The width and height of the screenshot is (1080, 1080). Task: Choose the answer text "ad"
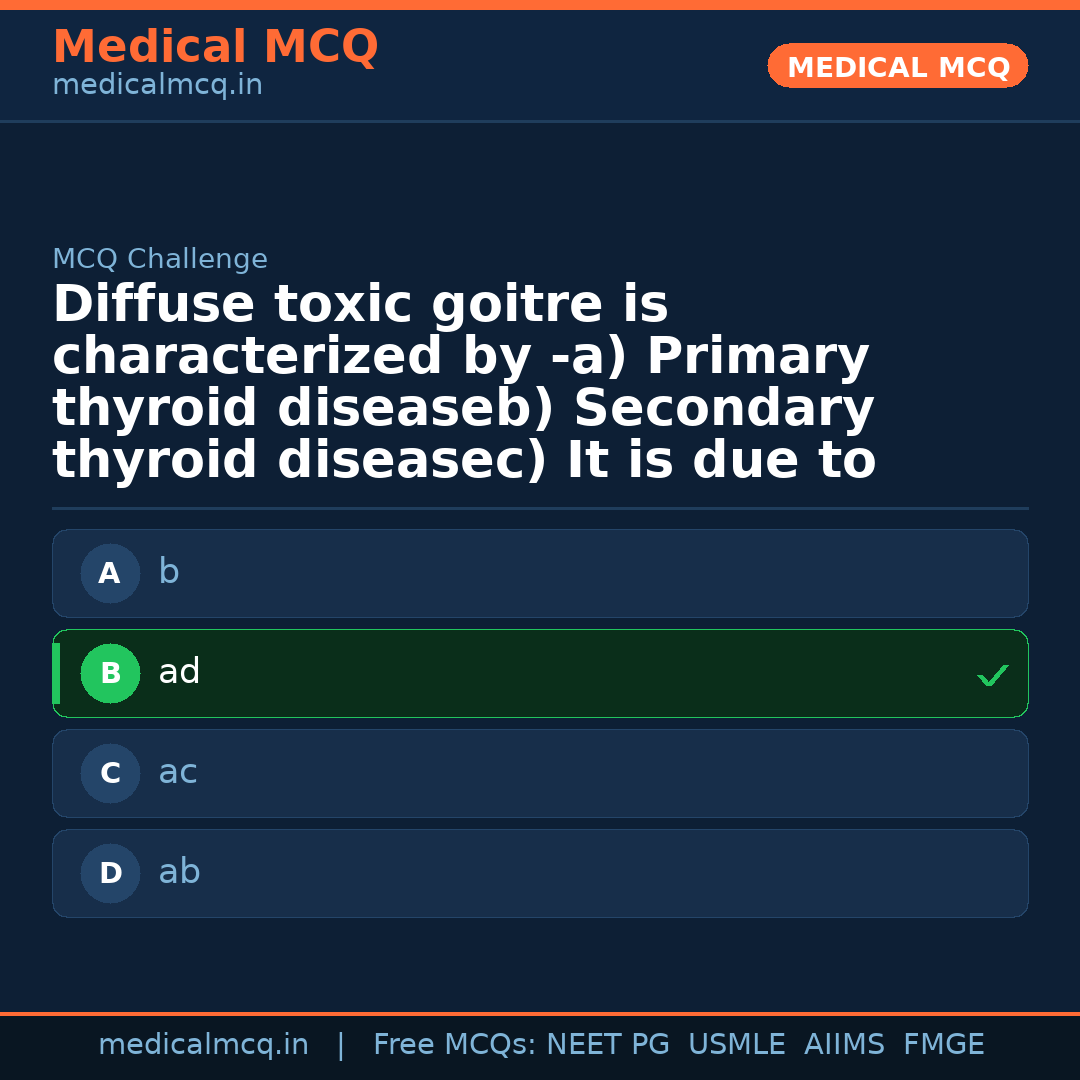tap(179, 672)
